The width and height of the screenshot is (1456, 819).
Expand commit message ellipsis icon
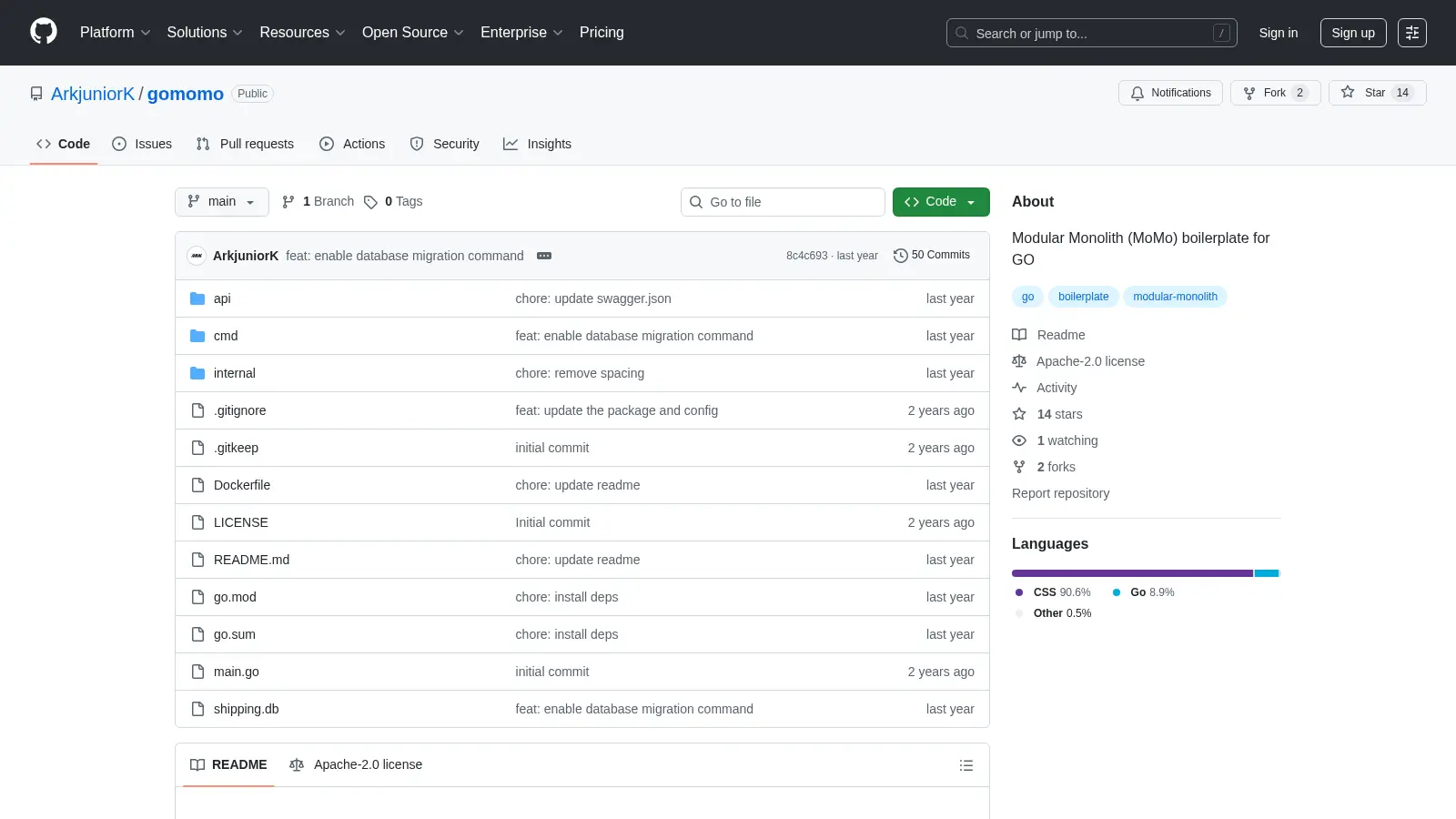544,256
